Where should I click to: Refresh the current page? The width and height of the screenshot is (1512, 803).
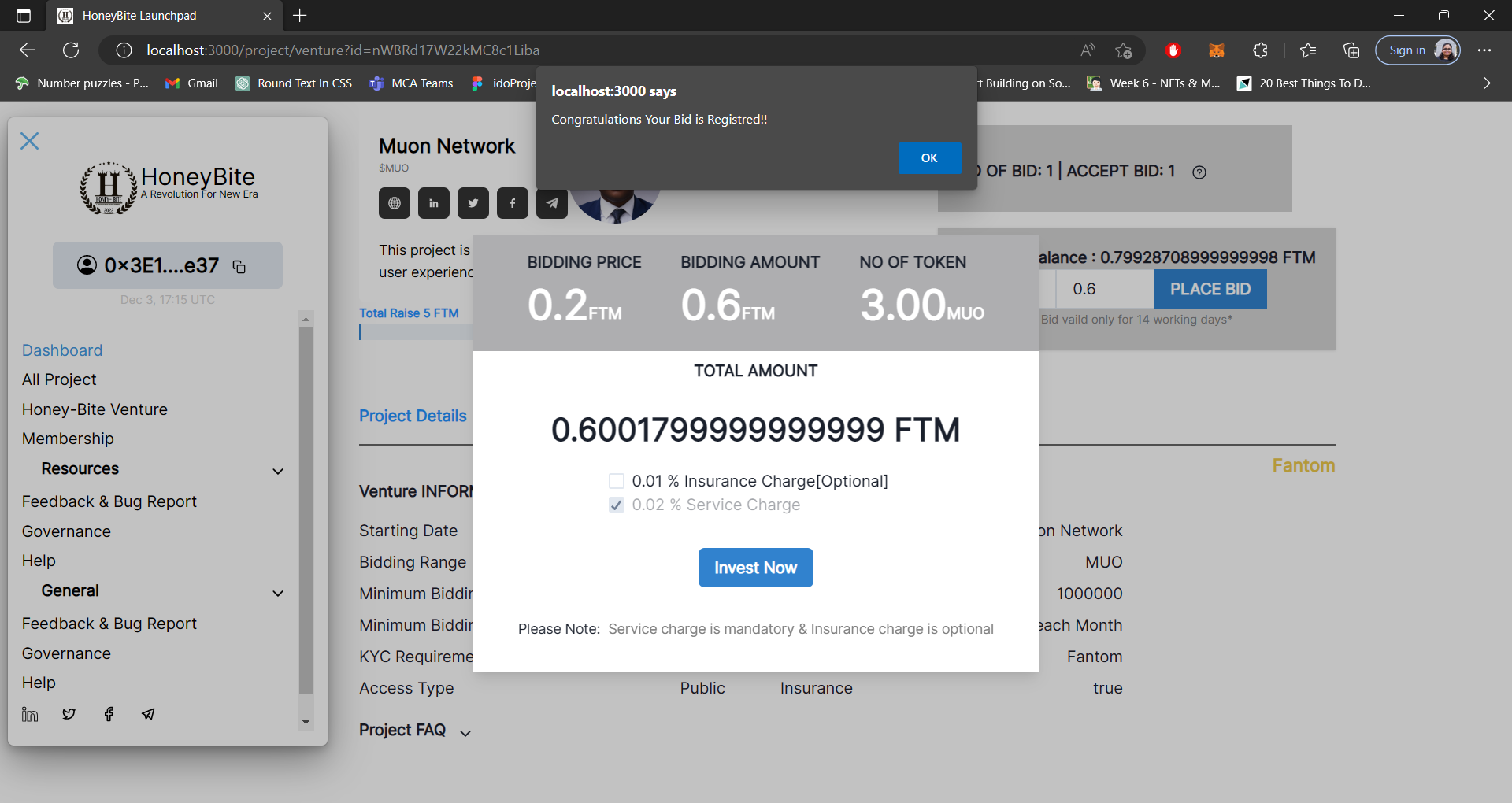point(71,50)
